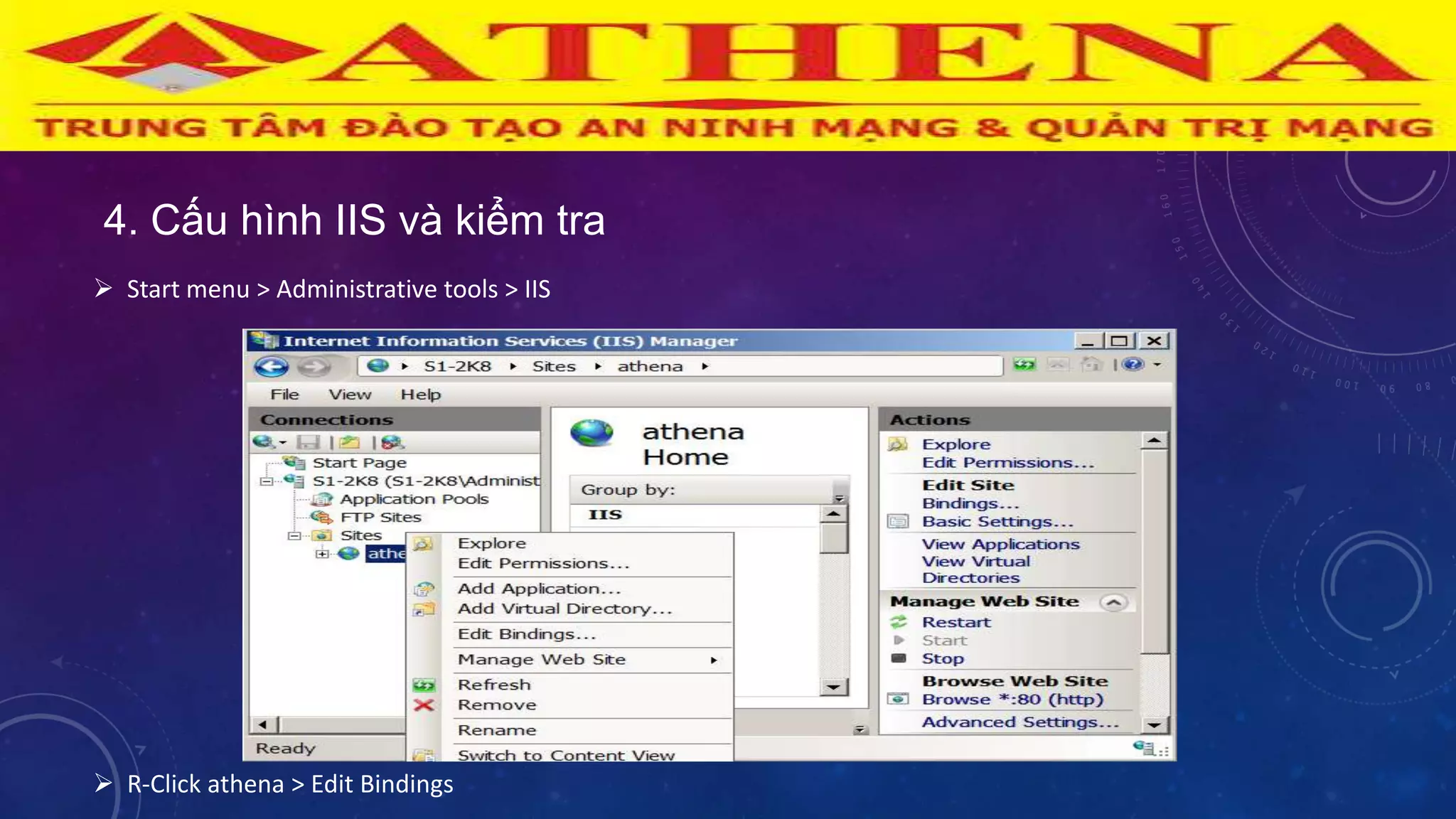Click S1-2K8 in the address breadcrumb
This screenshot has width=1456, height=819.
point(458,367)
